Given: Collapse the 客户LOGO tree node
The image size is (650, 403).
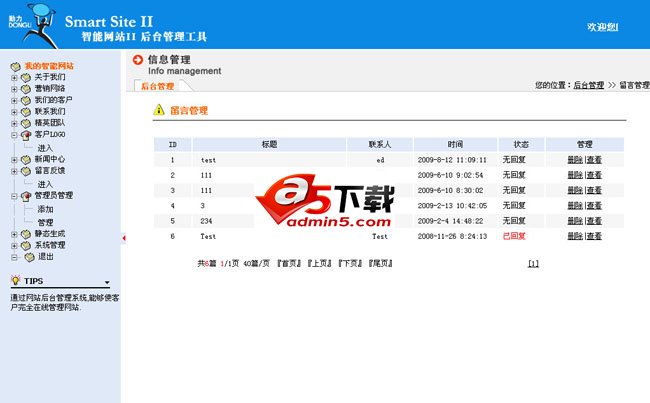Looking at the screenshot, I should tap(14, 135).
